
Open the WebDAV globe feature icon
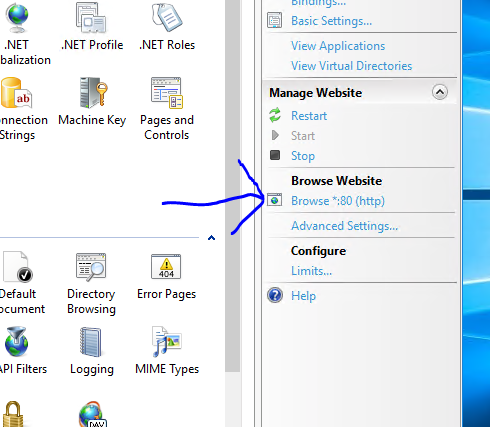click(x=93, y=414)
